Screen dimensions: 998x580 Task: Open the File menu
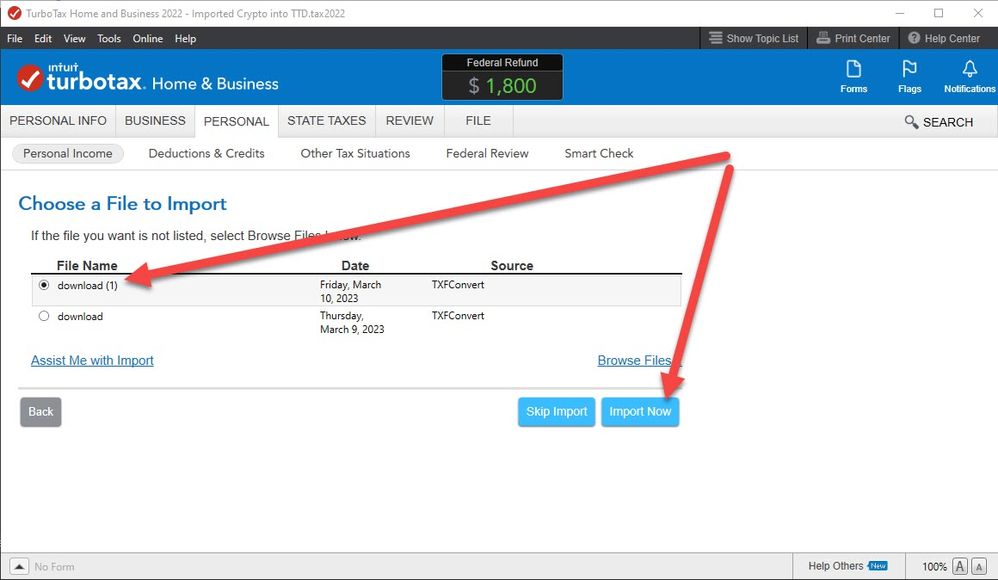click(15, 38)
